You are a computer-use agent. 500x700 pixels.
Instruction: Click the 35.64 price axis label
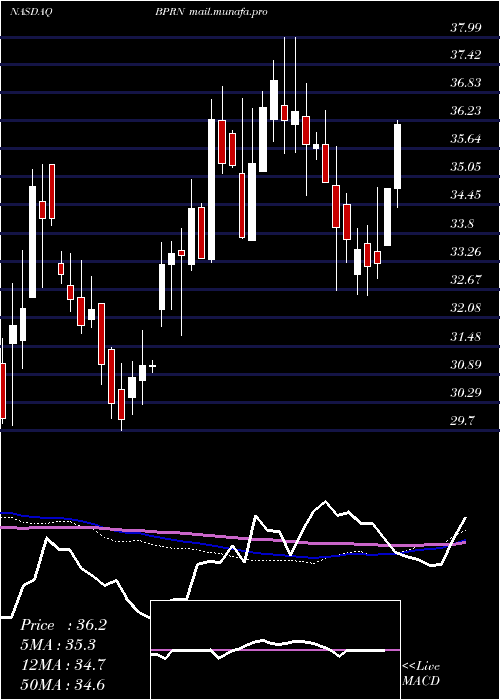(x=466, y=139)
